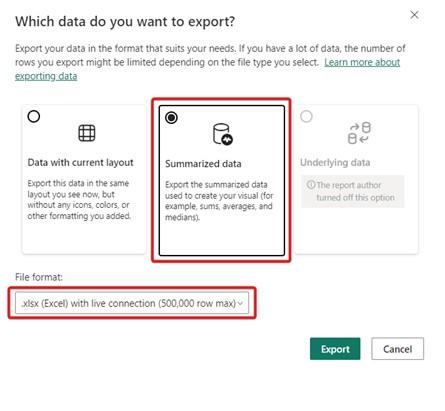Click the Underlying data card heading
The height and width of the screenshot is (411, 445).
[x=335, y=162]
